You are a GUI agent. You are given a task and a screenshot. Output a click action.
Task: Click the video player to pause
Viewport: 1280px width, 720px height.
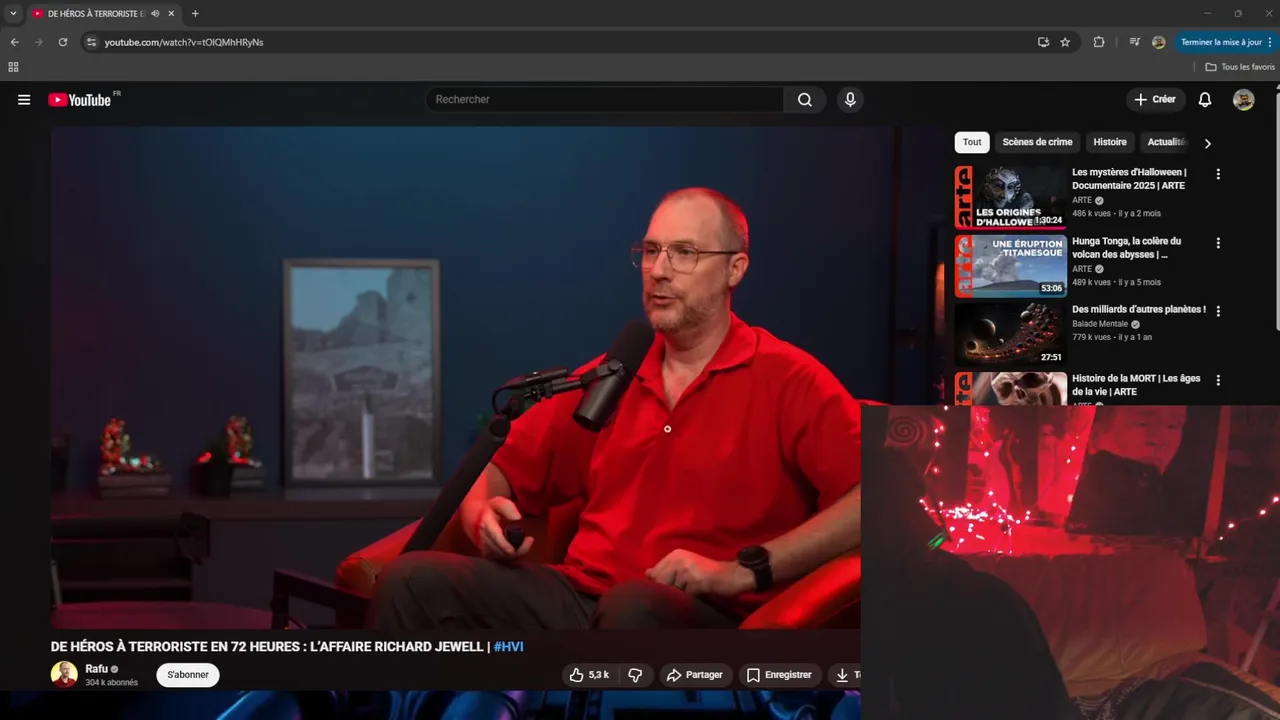[x=455, y=378]
